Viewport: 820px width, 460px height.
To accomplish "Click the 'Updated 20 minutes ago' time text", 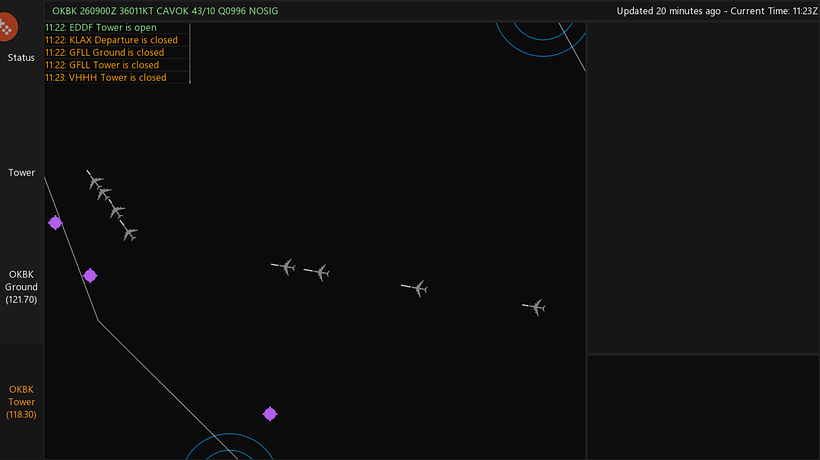I will 668,11.
